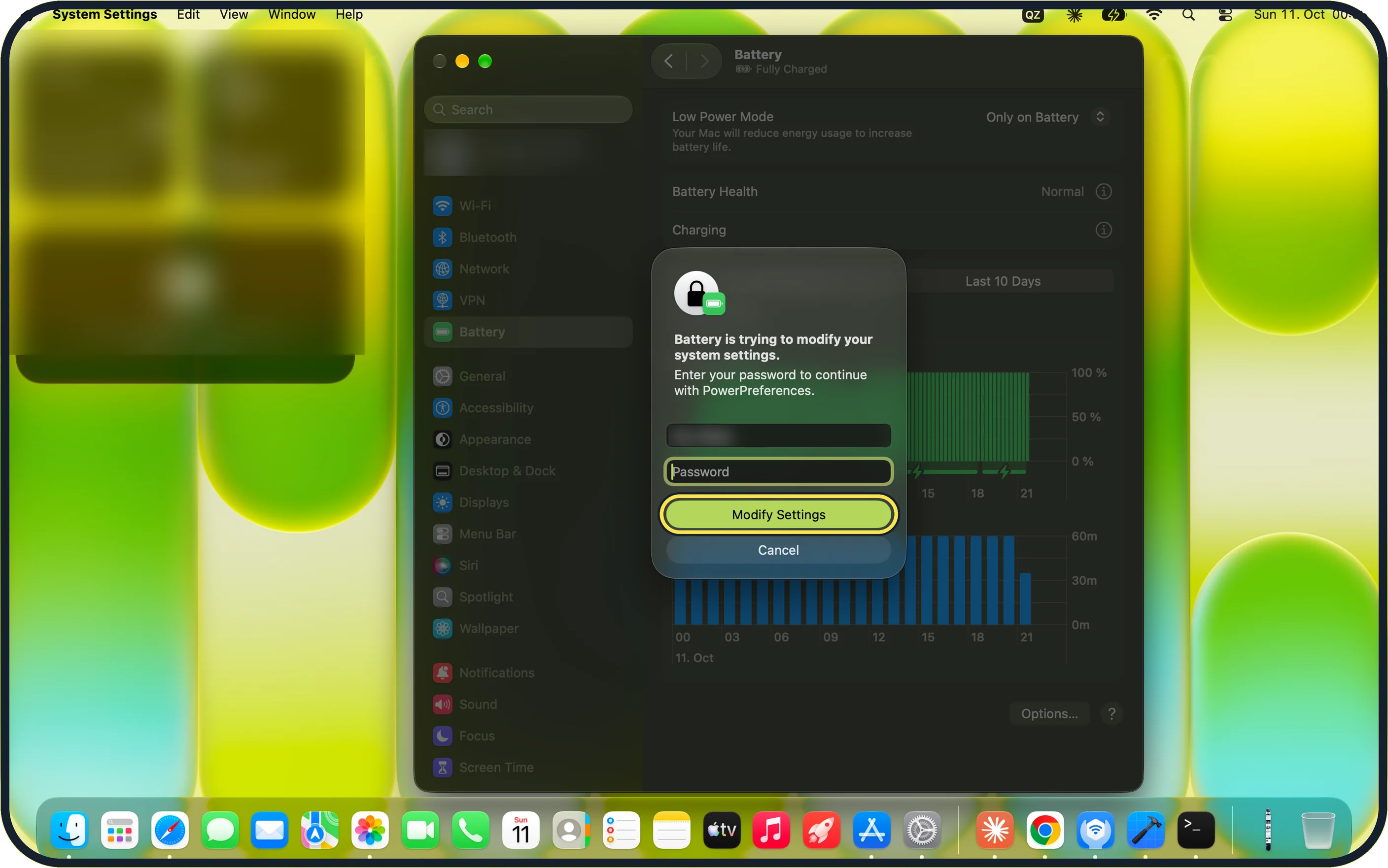Image resolution: width=1388 pixels, height=868 pixels.
Task: Open Spotlight search in the menu bar
Action: [x=1188, y=15]
